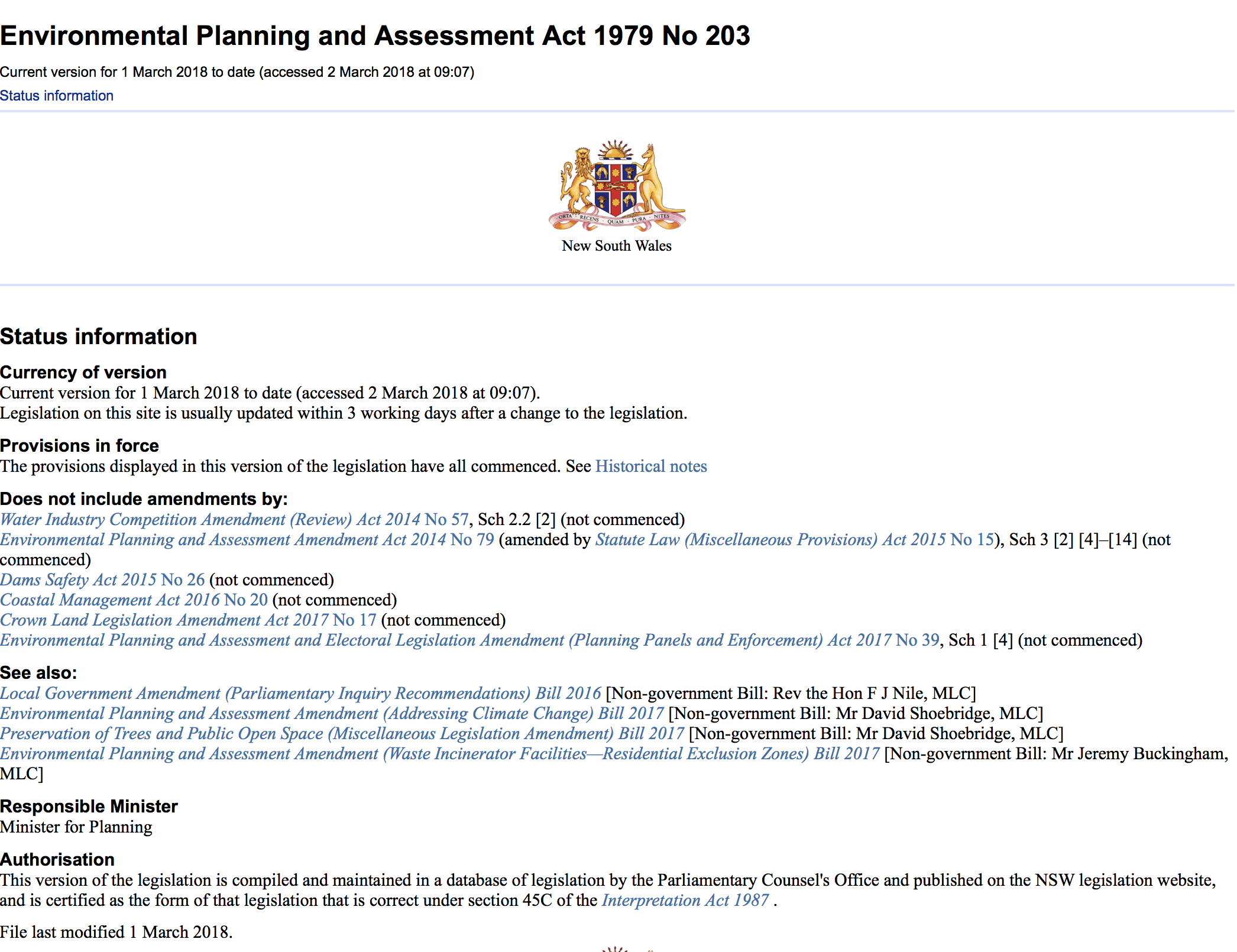This screenshot has width=1237, height=952.
Task: Open Local Government Amendment Bill 2016 link
Action: point(300,694)
